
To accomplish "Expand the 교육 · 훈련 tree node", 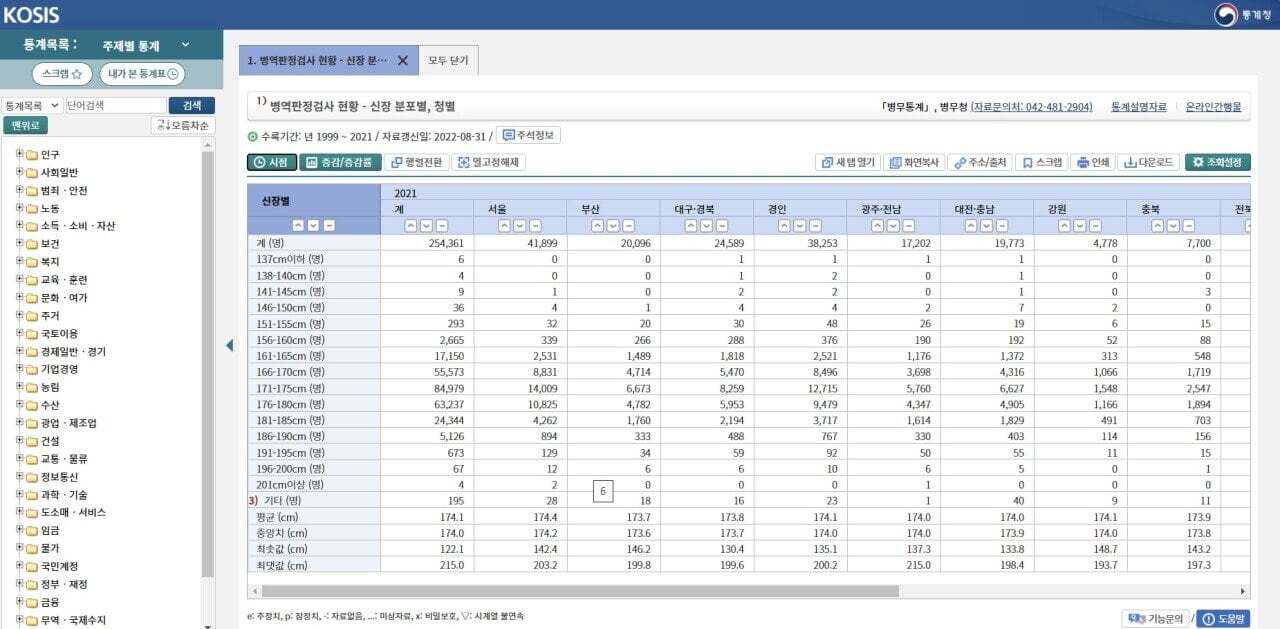I will pyautogui.click(x=19, y=280).
